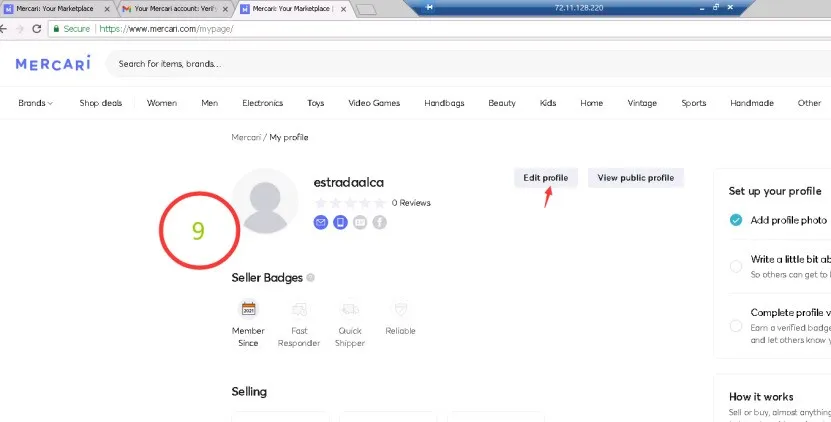Toggle the Add profile photo checkmark
Image resolution: width=831 pixels, height=422 pixels.
click(x=736, y=220)
